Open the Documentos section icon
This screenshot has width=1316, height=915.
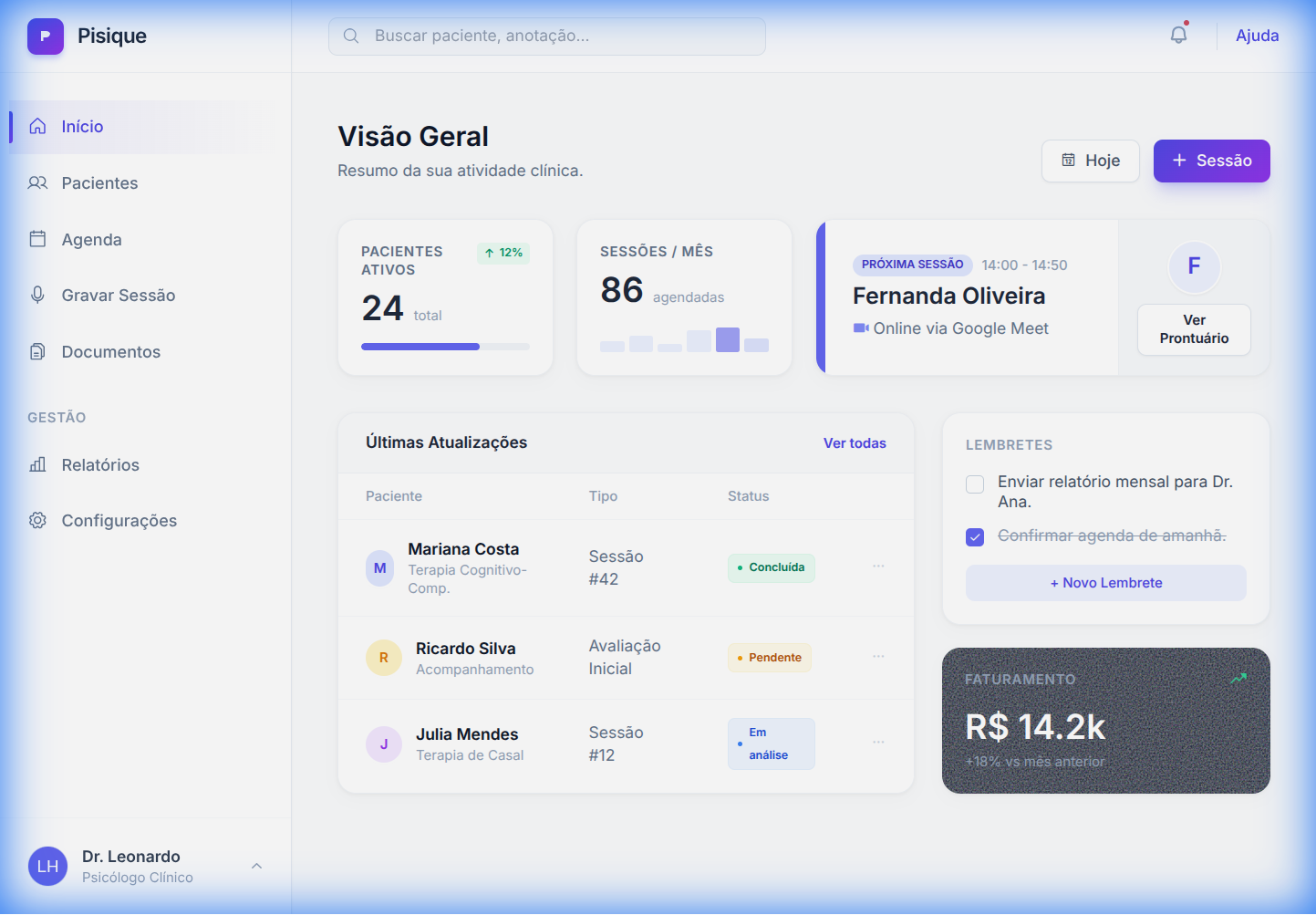pos(37,351)
